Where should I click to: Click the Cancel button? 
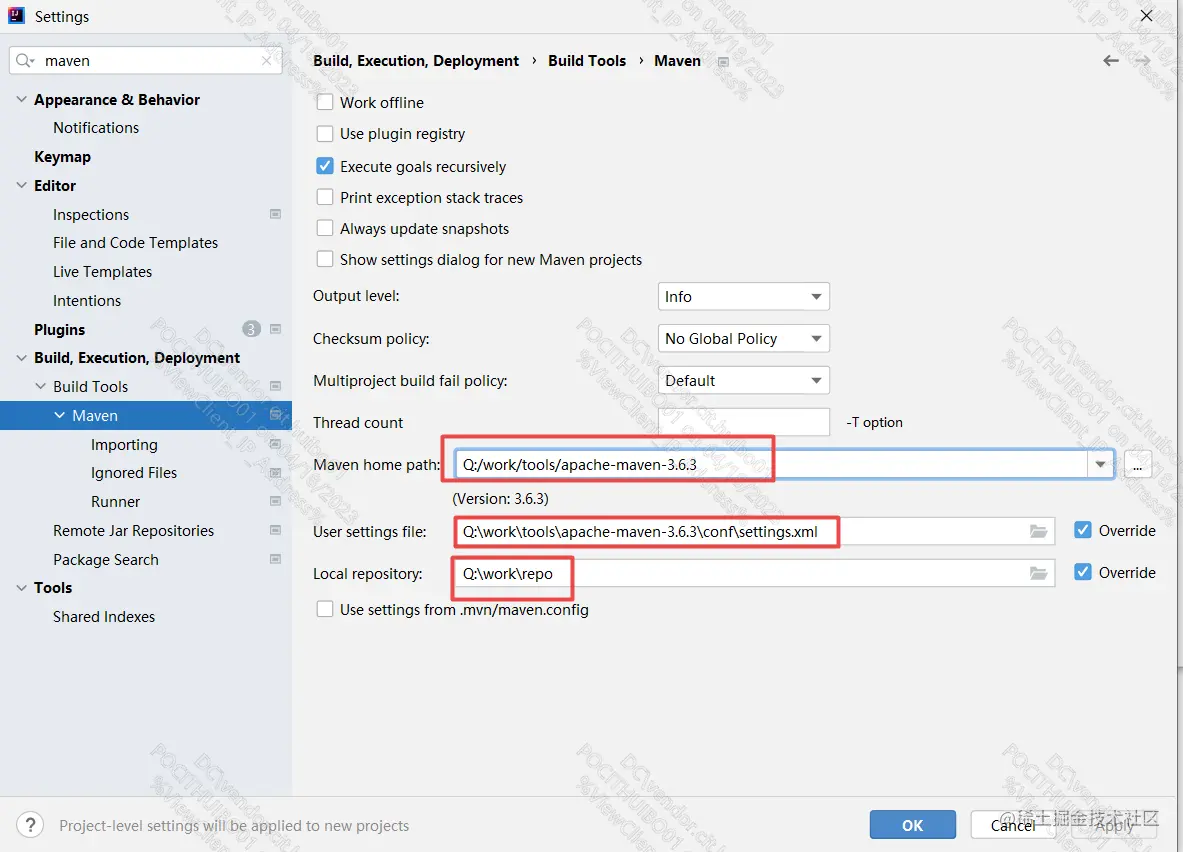pyautogui.click(x=1012, y=825)
